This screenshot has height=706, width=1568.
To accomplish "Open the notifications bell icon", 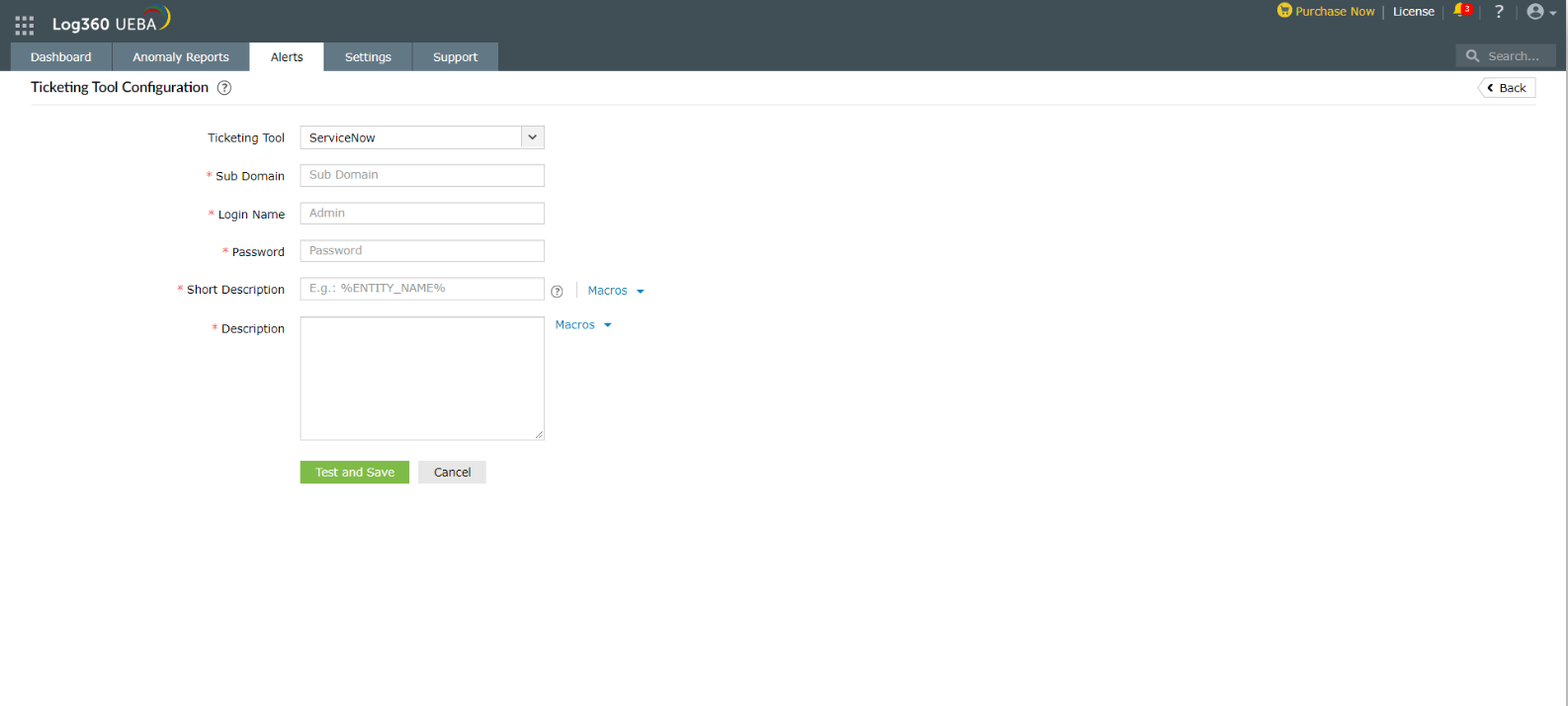I will click(1461, 11).
